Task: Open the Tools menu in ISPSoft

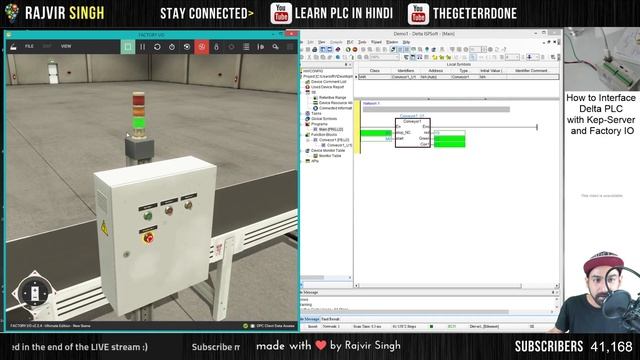Action: point(362,42)
